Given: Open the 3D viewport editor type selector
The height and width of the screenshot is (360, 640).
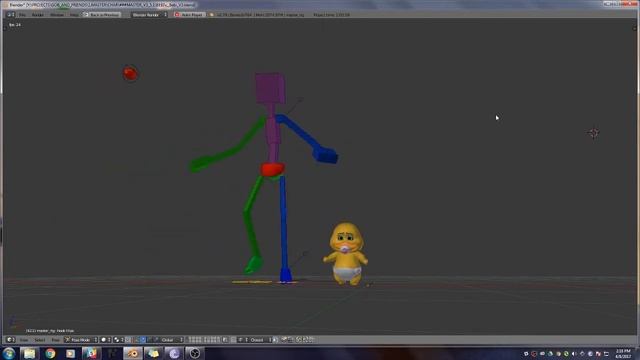Looking at the screenshot, I should click(11, 340).
